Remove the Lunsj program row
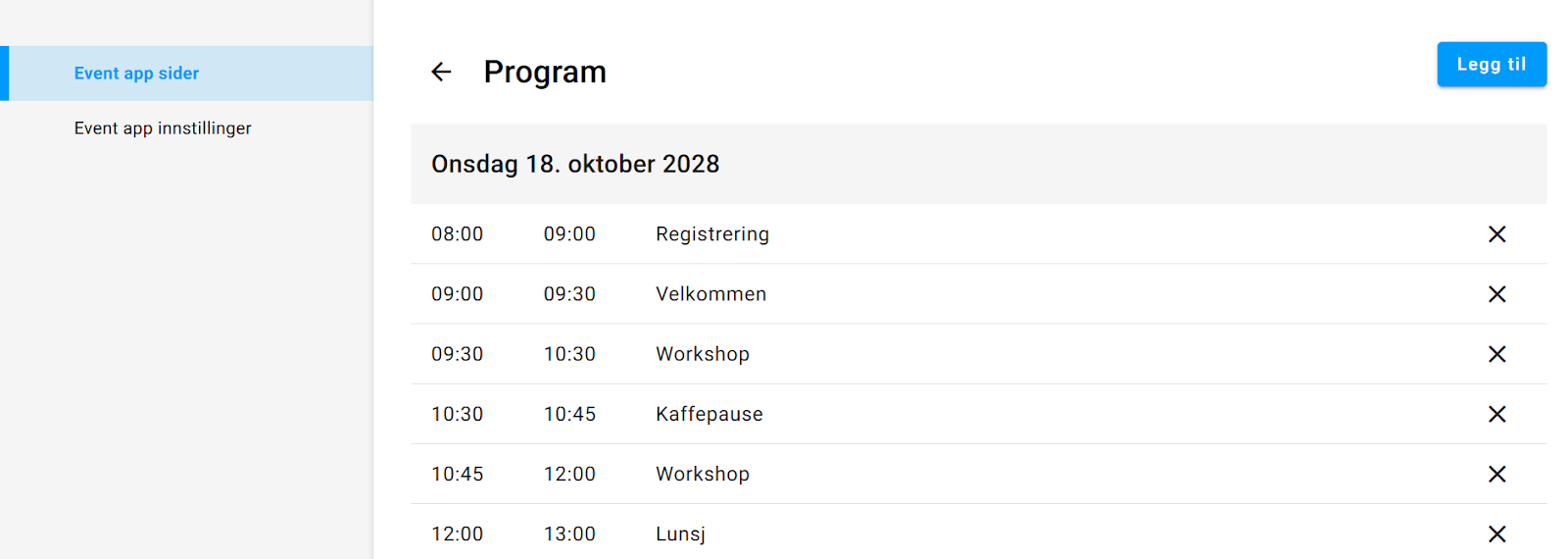Image resolution: width=1568 pixels, height=559 pixels. (x=1496, y=534)
